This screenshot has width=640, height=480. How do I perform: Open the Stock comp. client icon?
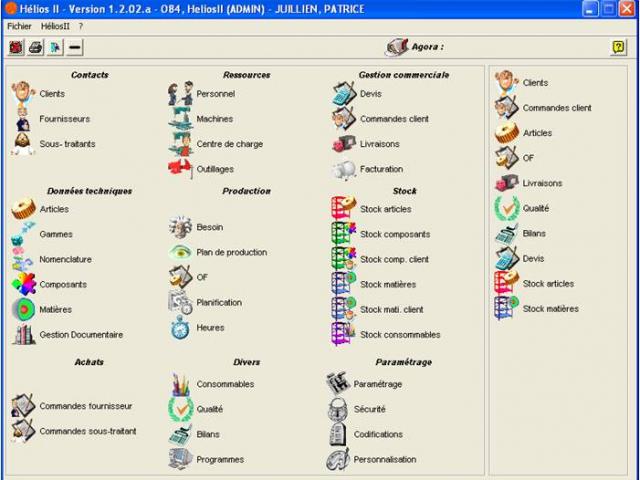(x=344, y=259)
